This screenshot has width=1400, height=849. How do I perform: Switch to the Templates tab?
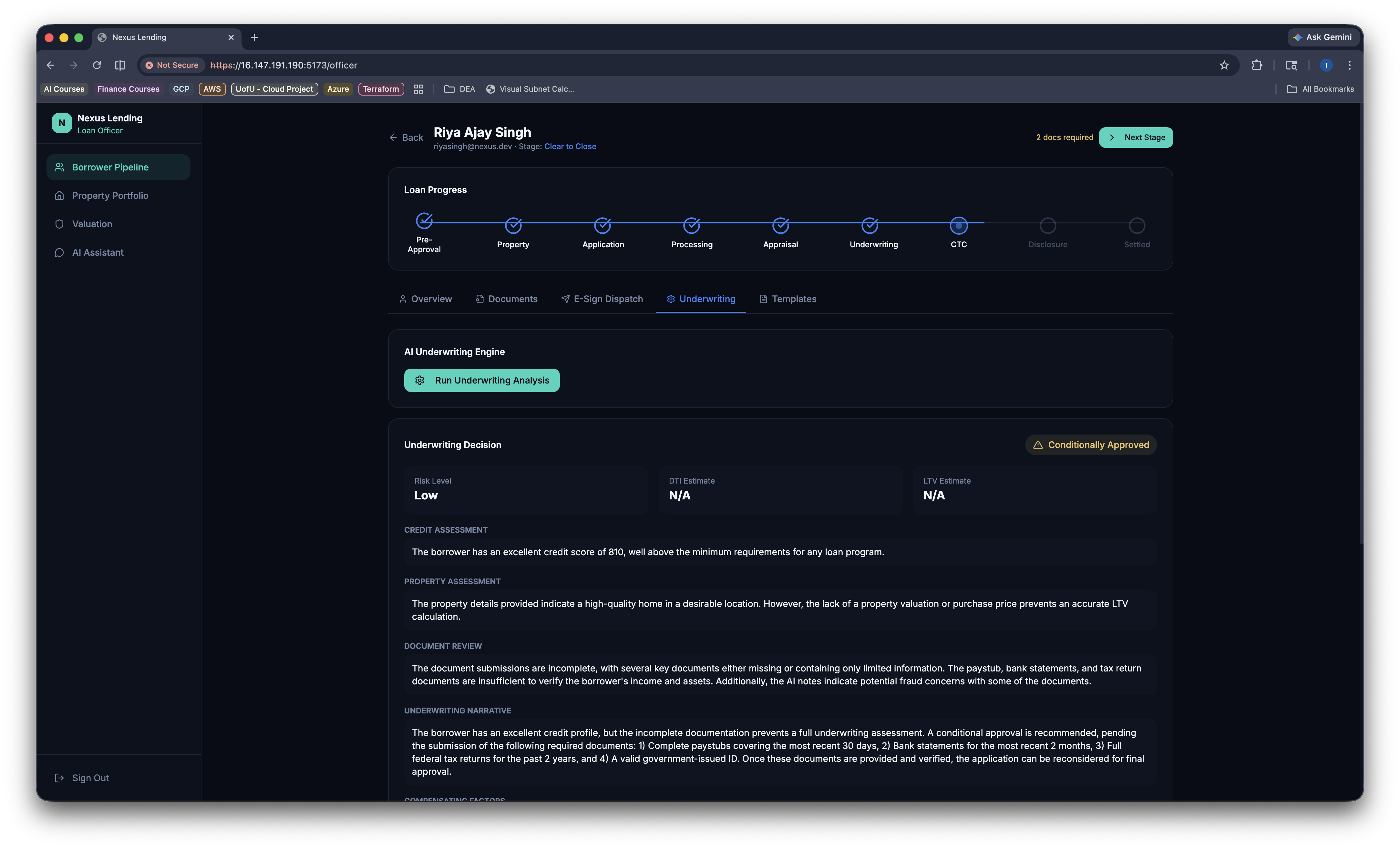pos(787,299)
